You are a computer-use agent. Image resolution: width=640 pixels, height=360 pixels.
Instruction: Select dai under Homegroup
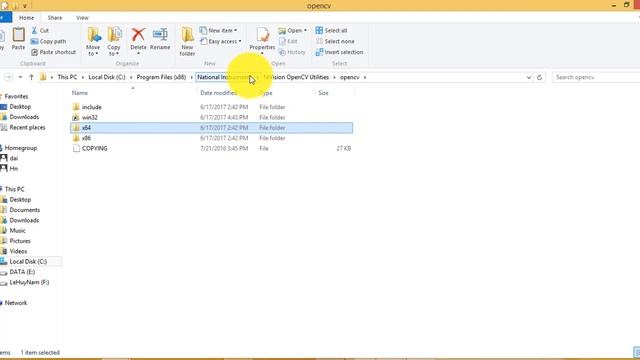(13, 158)
